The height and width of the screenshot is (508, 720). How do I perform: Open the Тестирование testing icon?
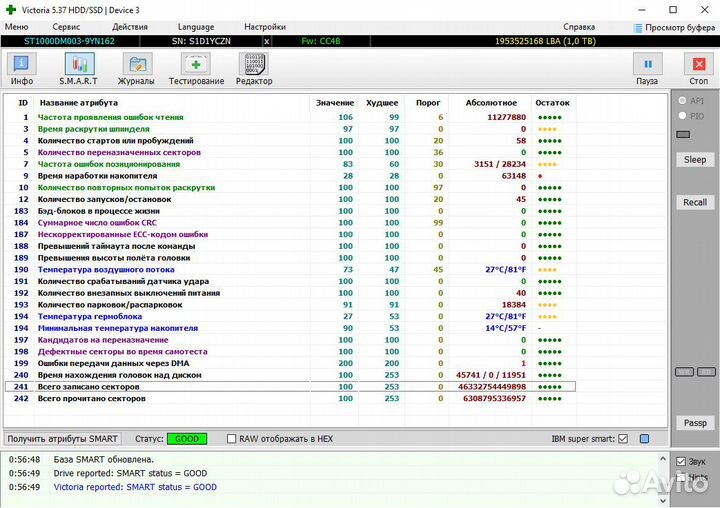196,68
